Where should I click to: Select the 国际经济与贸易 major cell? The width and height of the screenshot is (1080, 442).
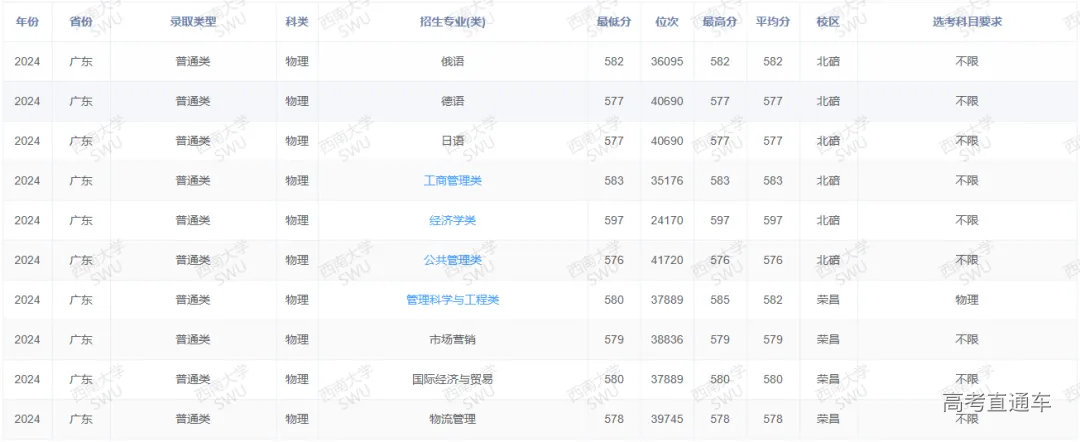[452, 379]
